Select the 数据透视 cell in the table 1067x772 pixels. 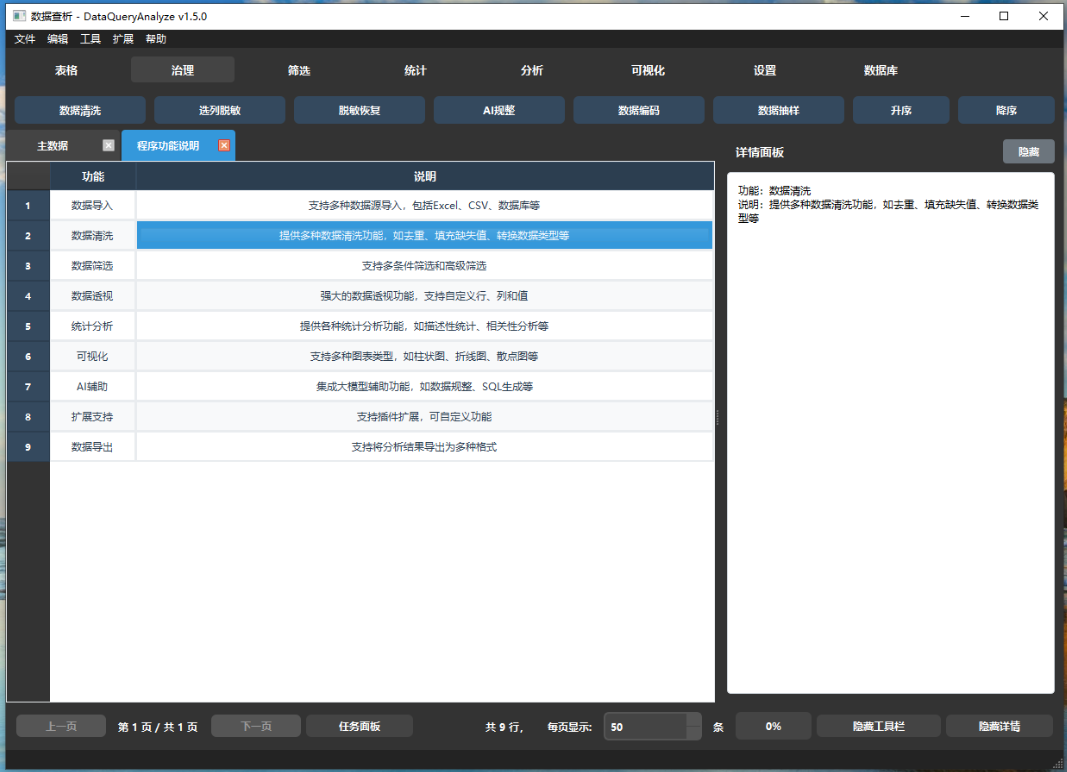pos(93,296)
